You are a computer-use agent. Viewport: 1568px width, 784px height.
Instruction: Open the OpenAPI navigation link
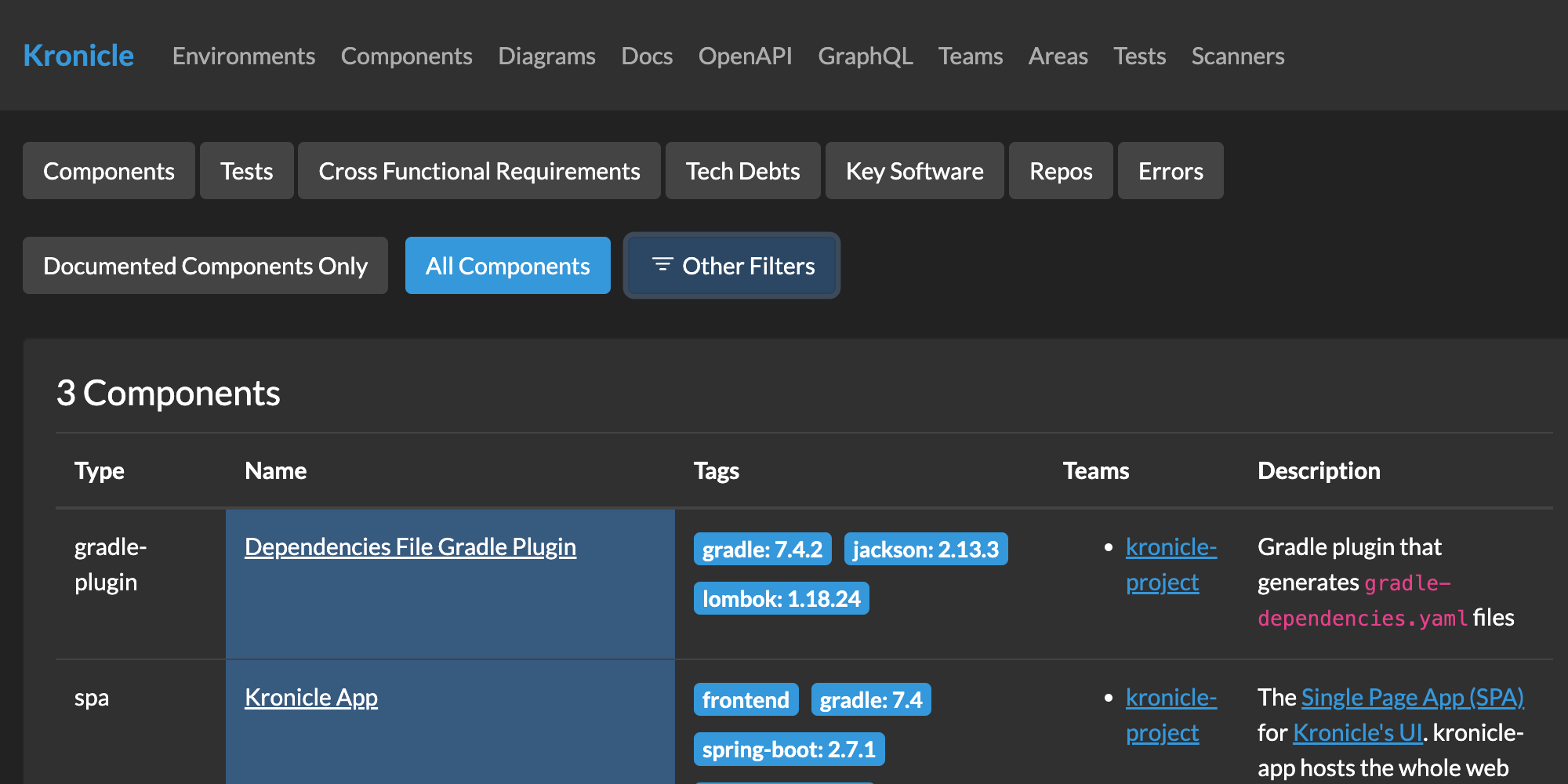745,56
